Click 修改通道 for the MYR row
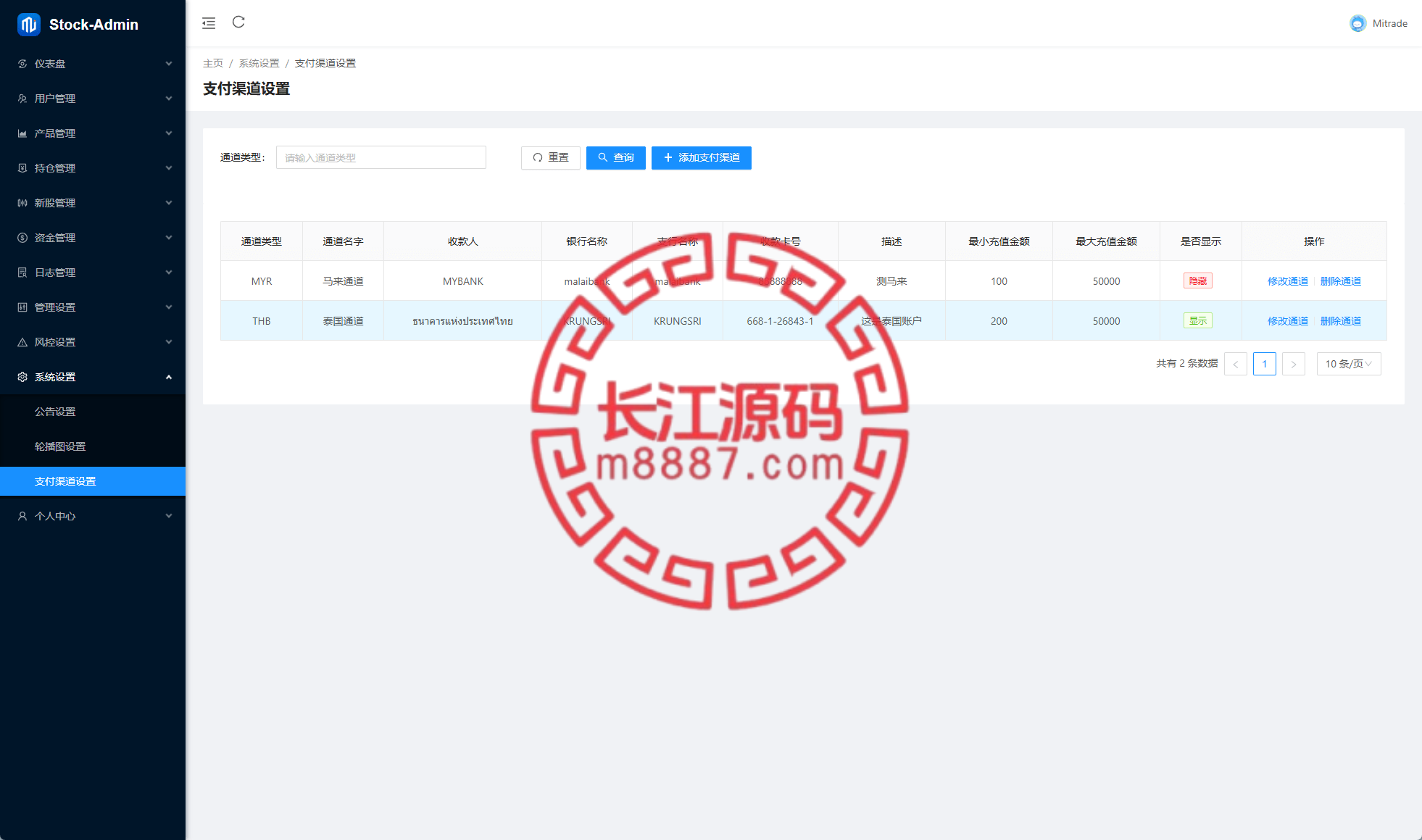The height and width of the screenshot is (840, 1422). [1287, 281]
